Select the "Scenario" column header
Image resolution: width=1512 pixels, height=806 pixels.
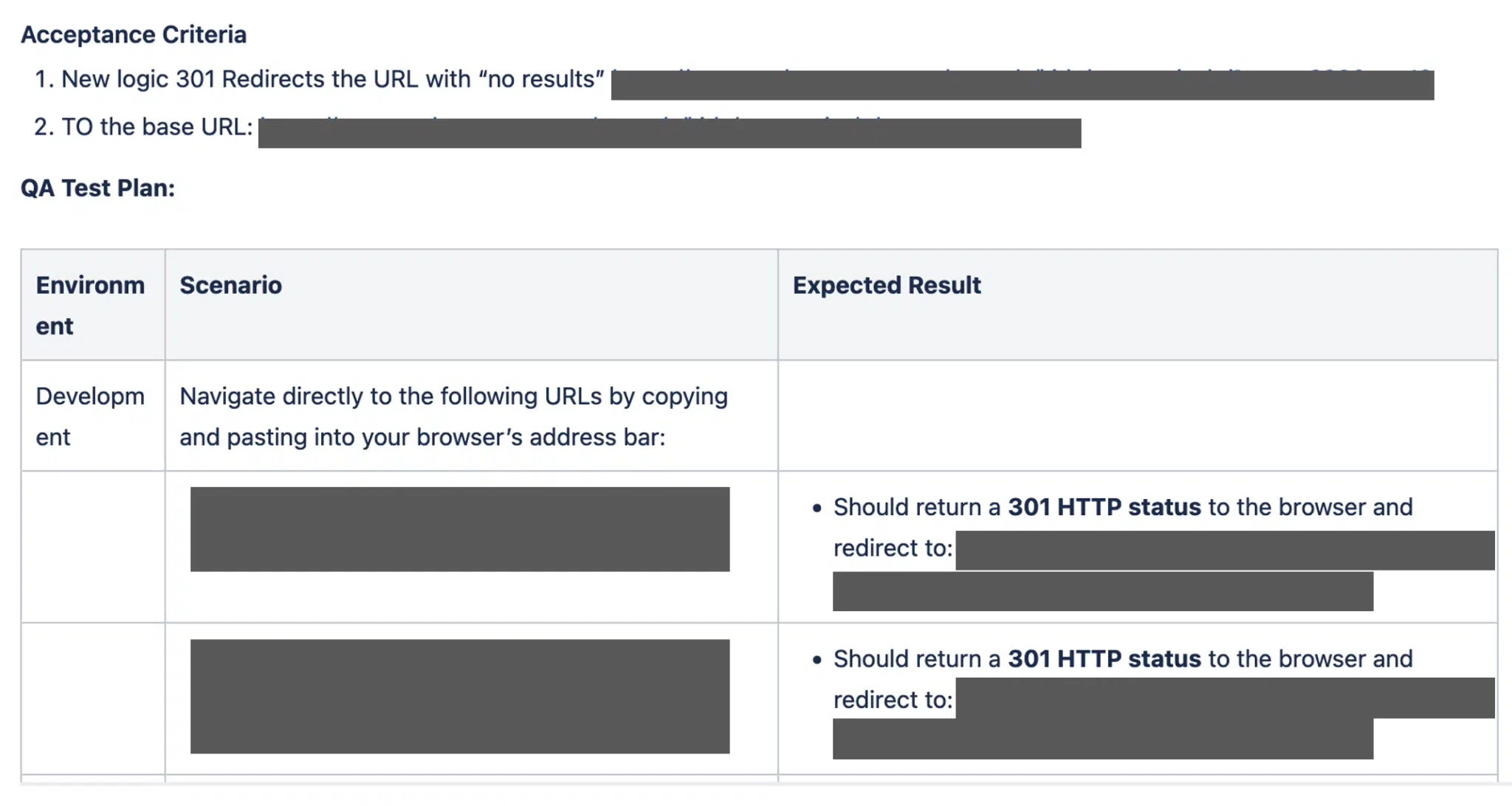230,286
